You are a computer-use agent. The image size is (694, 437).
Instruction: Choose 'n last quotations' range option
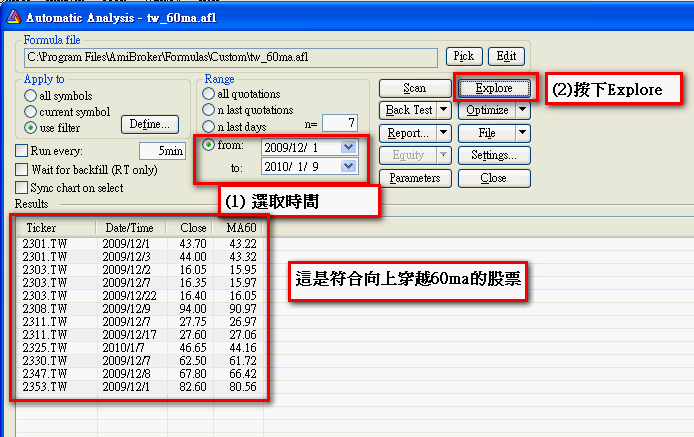pyautogui.click(x=208, y=110)
